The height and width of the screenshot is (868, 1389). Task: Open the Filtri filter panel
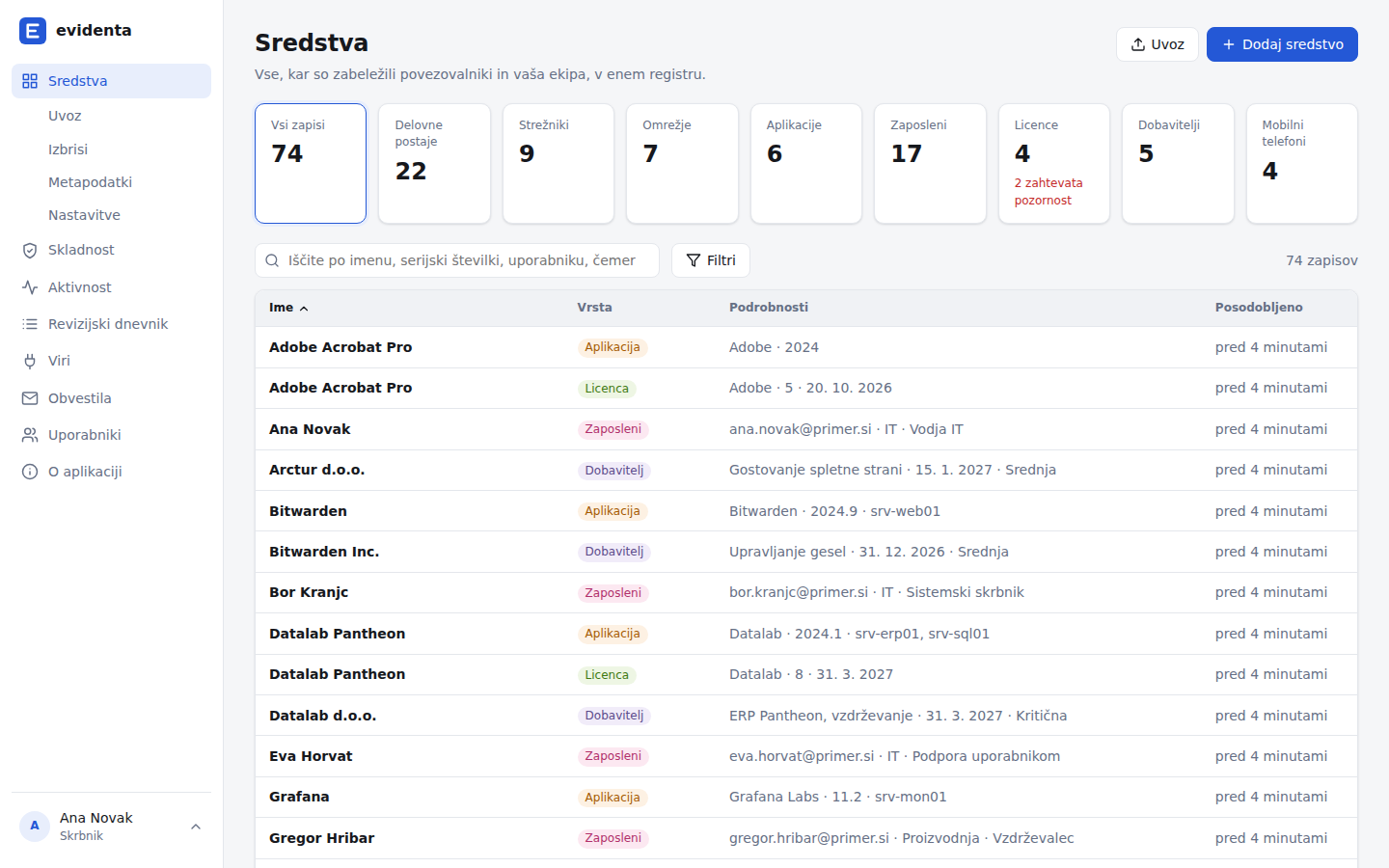[711, 260]
